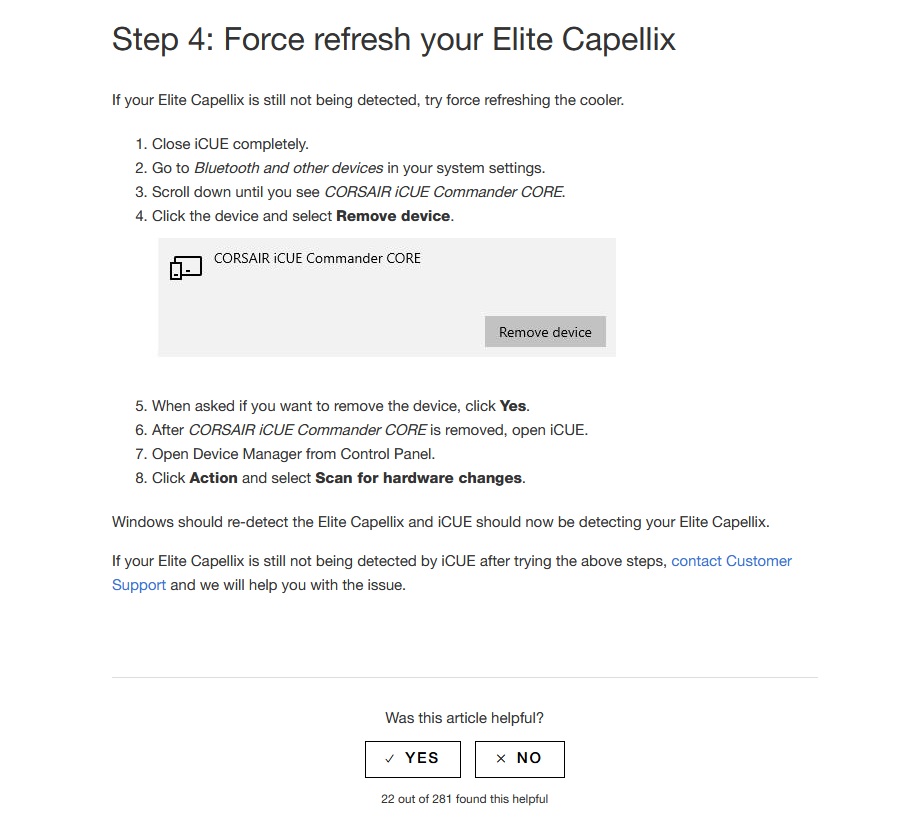Click the gray Remove device button
Viewport: 903px width, 820px height.
click(x=545, y=332)
